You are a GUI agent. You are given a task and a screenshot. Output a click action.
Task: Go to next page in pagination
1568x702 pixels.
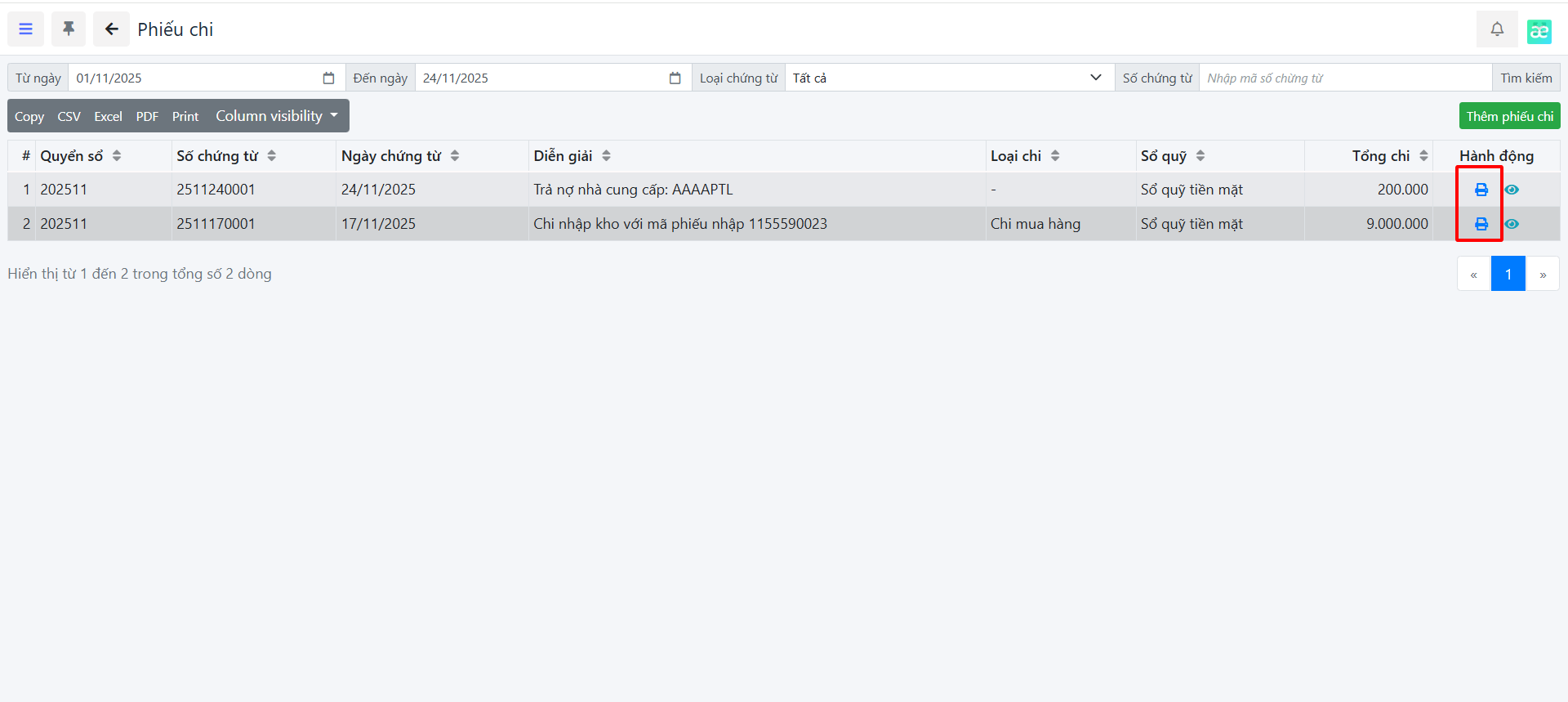tap(1542, 275)
